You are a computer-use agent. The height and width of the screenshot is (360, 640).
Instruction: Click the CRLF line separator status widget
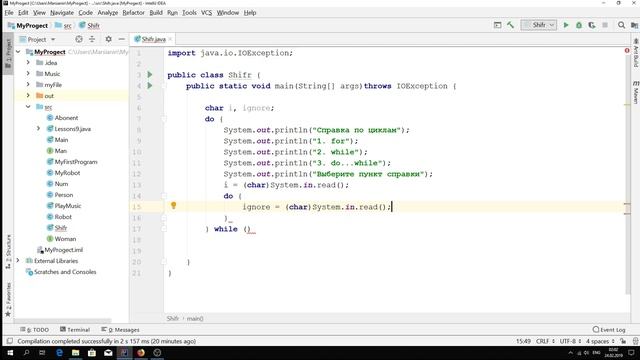[x=545, y=341]
